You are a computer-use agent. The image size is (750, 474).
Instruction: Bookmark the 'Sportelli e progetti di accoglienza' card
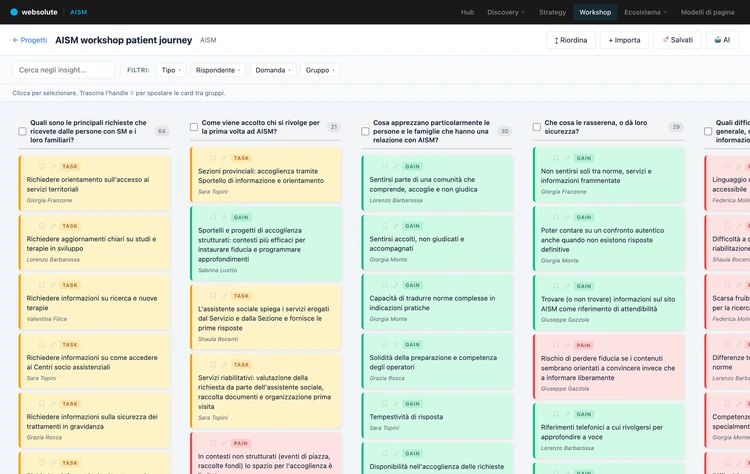213,217
